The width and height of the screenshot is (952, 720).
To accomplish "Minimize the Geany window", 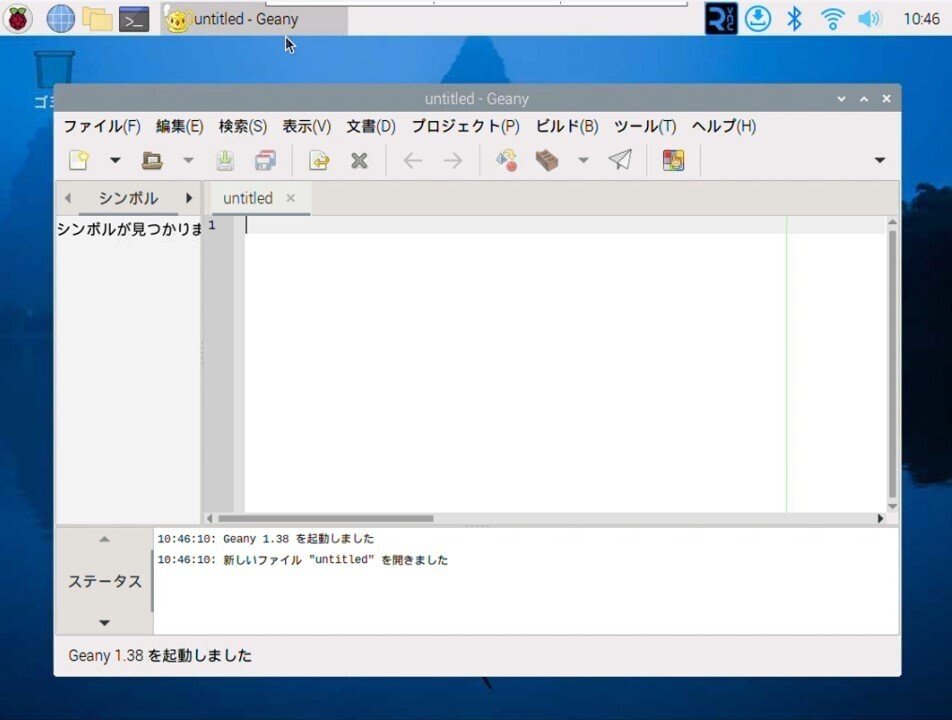I will (842, 98).
